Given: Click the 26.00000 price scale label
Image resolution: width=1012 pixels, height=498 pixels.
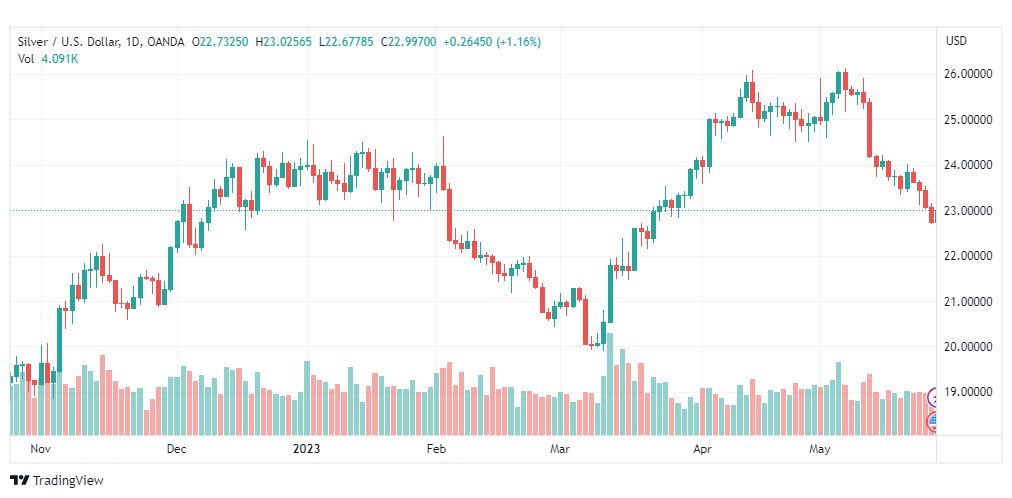Looking at the screenshot, I should pyautogui.click(x=970, y=74).
